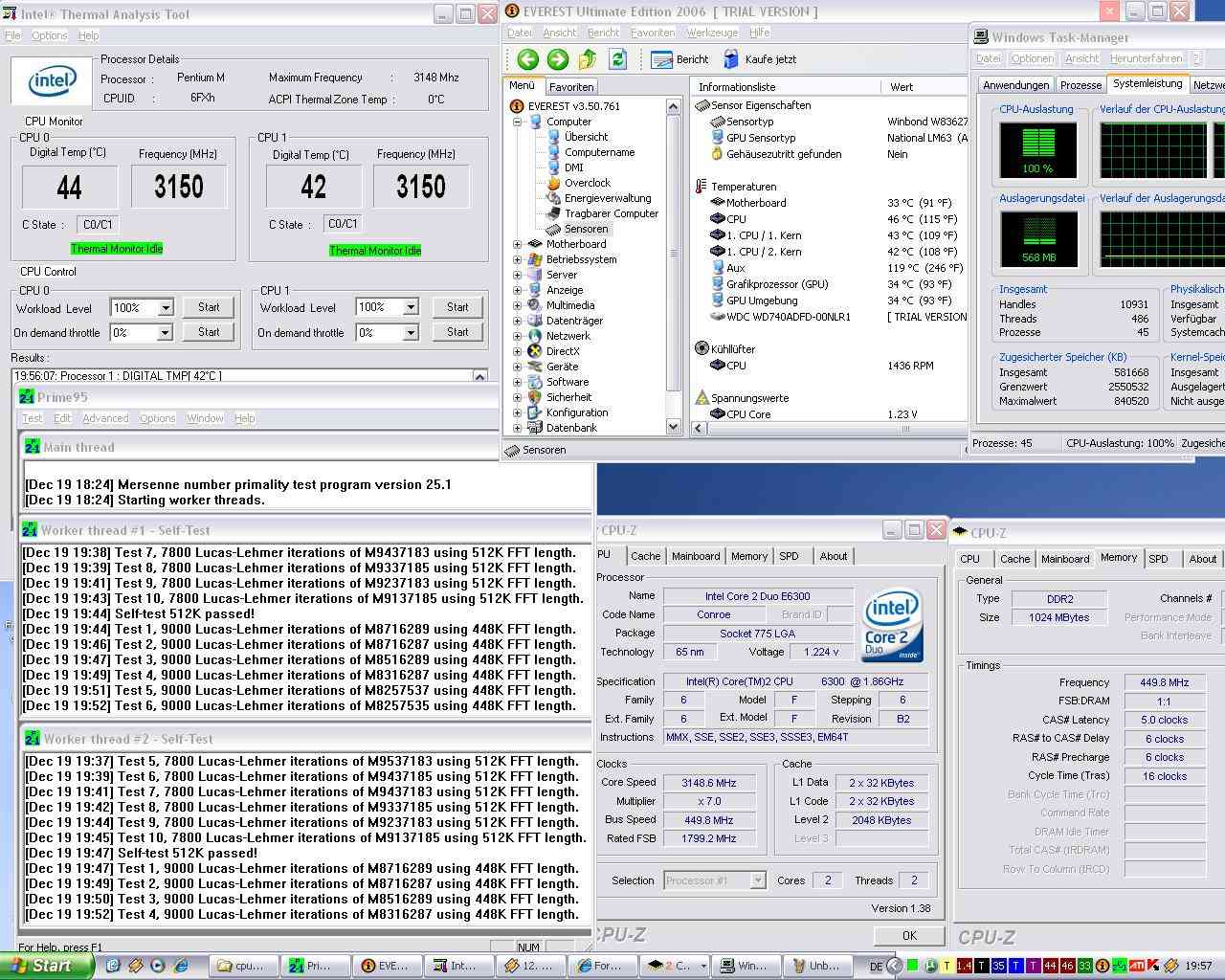Switch to Favoriten tab in EVEREST

(x=571, y=86)
